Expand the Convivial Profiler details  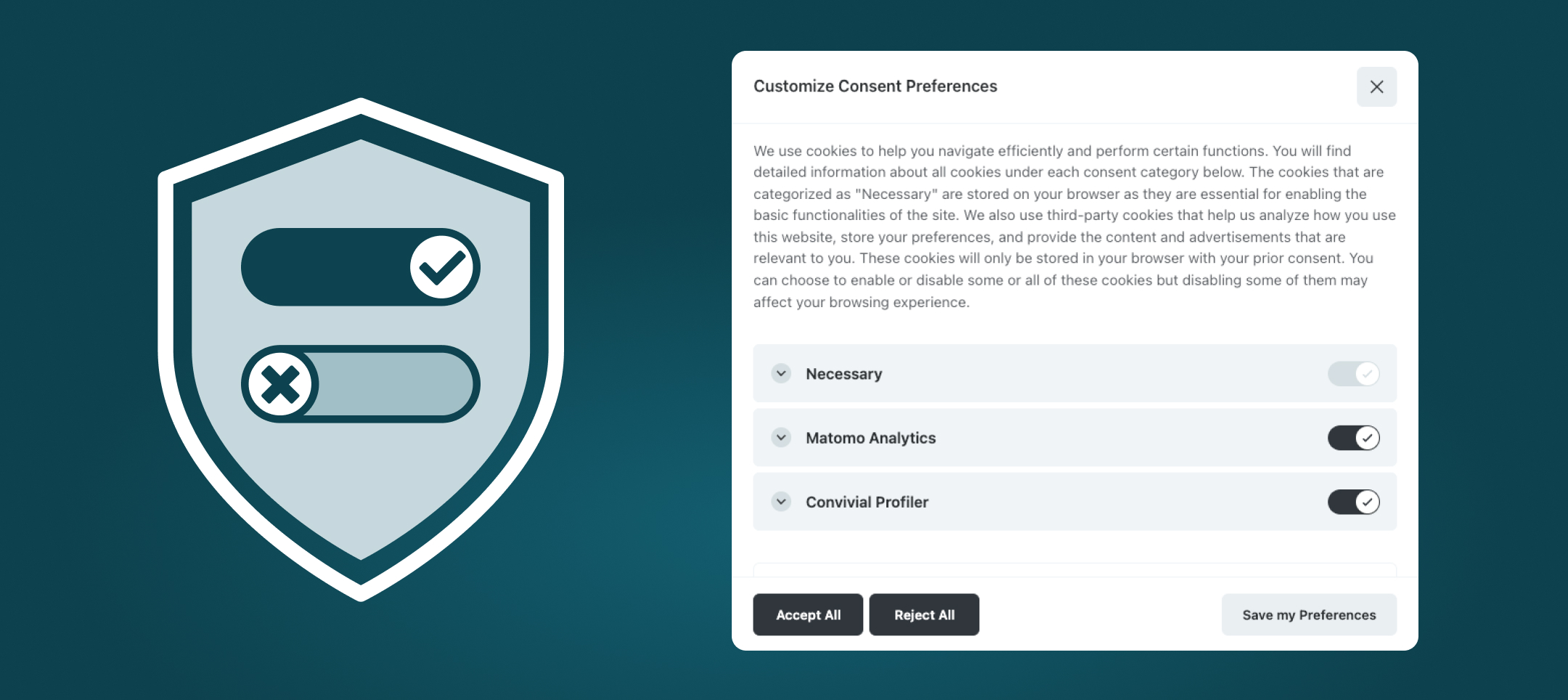(x=780, y=502)
